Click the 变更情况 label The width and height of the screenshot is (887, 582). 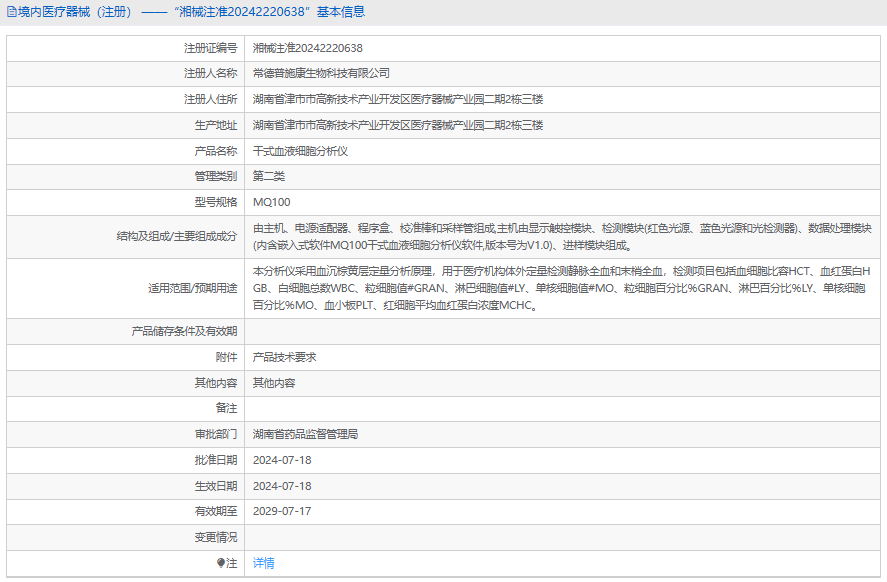pyautogui.click(x=216, y=537)
